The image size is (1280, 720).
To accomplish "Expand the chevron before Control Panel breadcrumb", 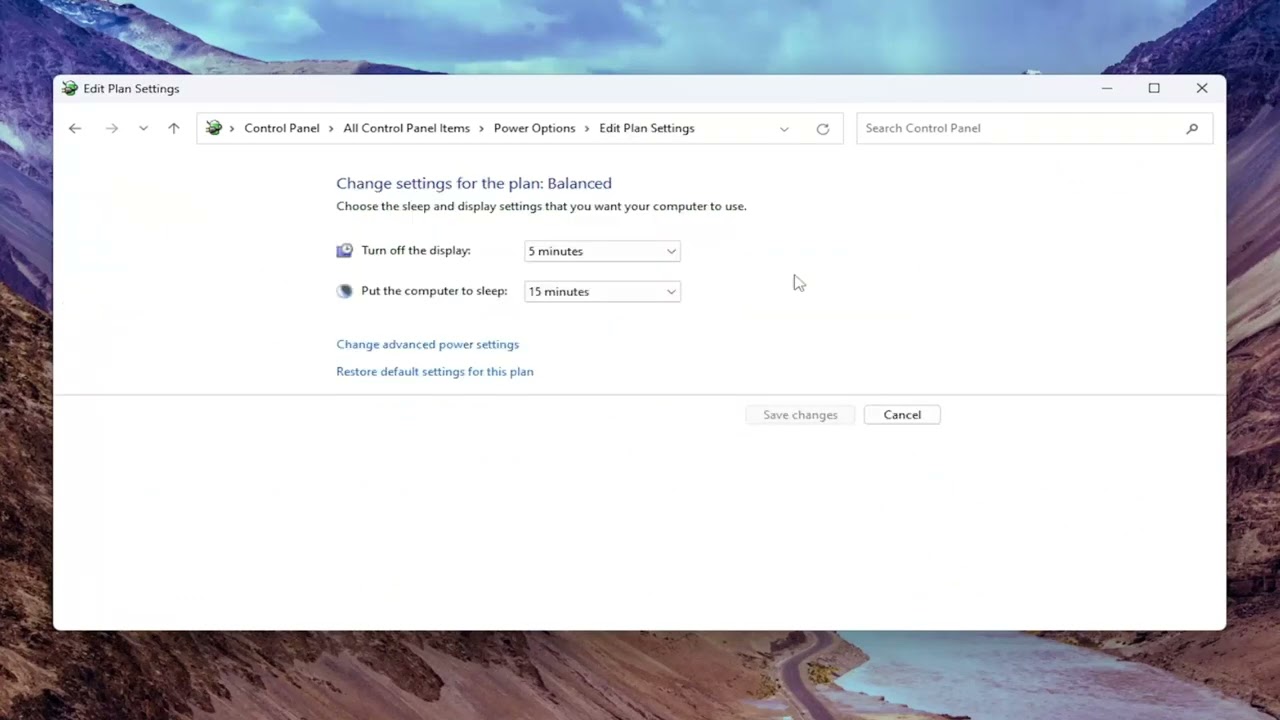I will pyautogui.click(x=232, y=128).
